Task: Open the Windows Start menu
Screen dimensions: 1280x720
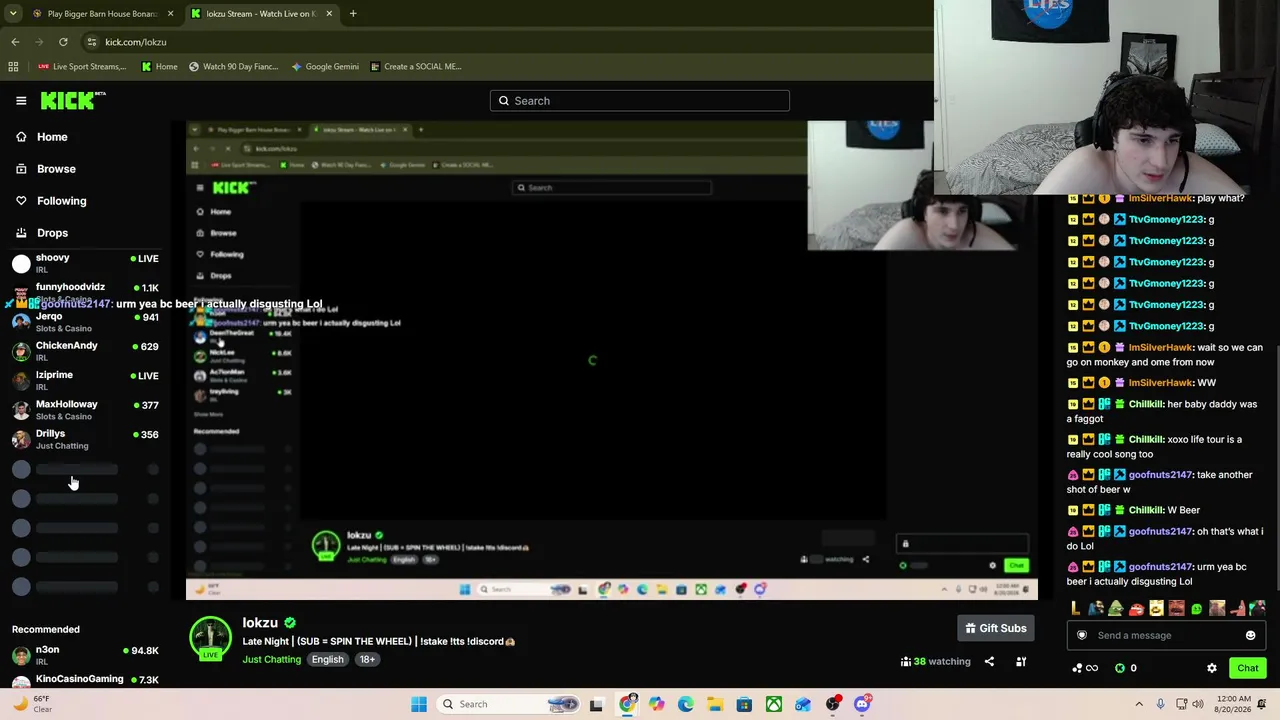Action: 419,704
